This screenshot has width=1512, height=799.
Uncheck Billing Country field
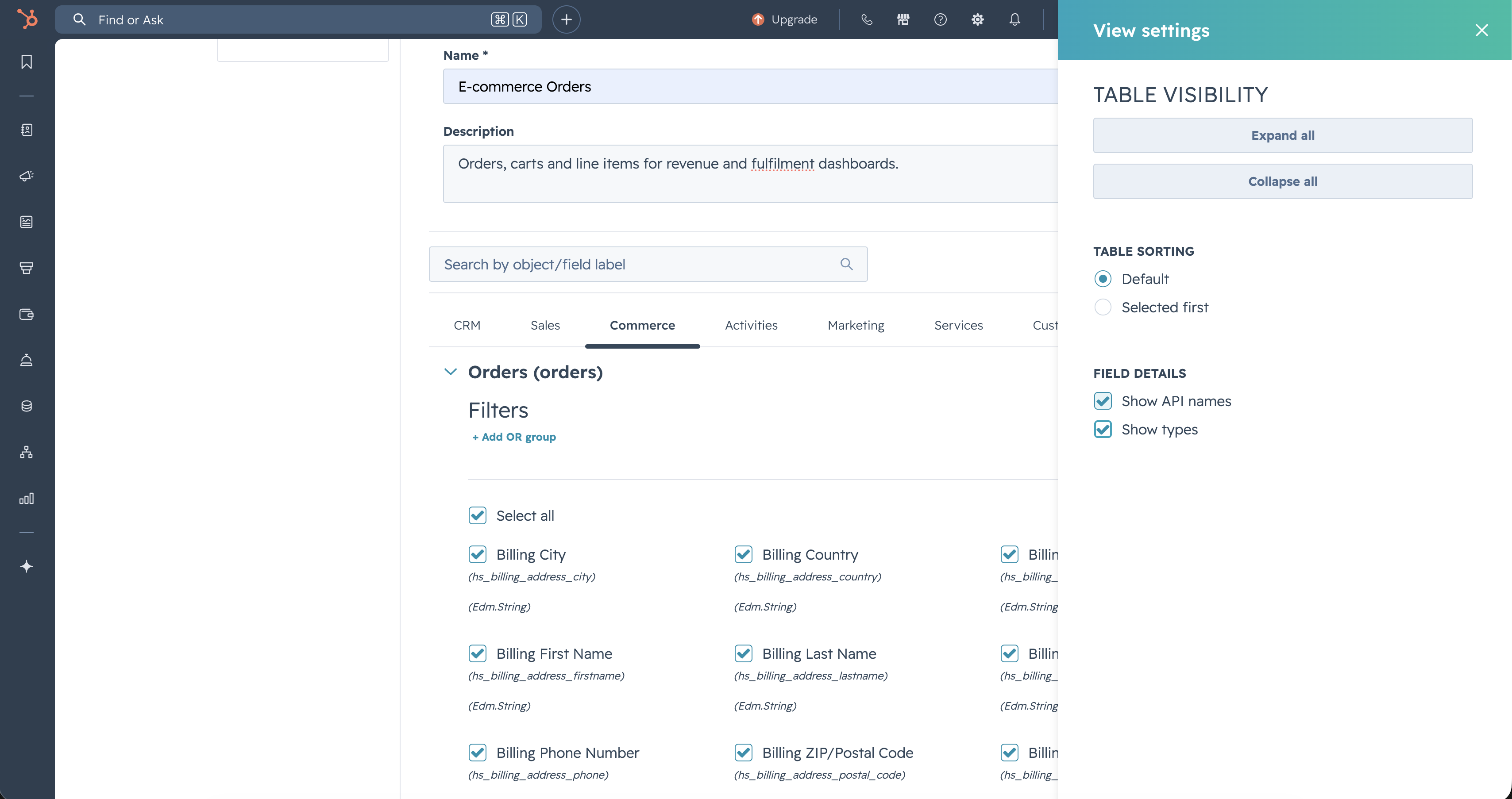pos(743,554)
